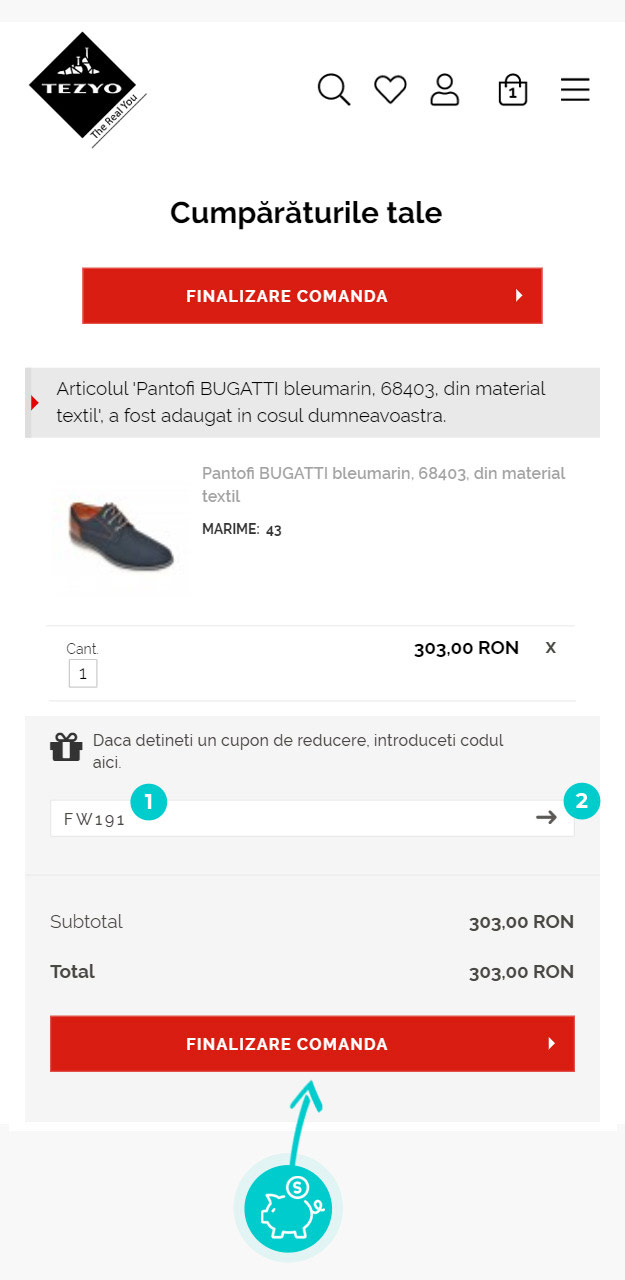Viewport: 625px width, 1280px height.
Task: Open the search magnifier icon
Action: pyautogui.click(x=334, y=90)
